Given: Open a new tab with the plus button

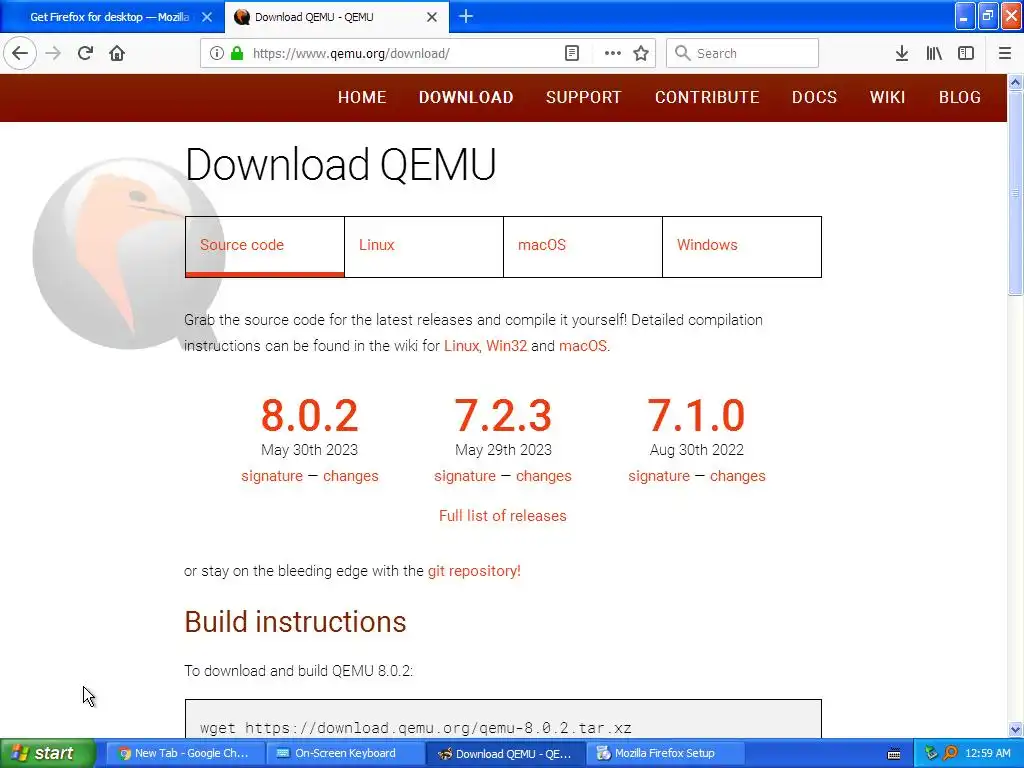Looking at the screenshot, I should coord(466,16).
